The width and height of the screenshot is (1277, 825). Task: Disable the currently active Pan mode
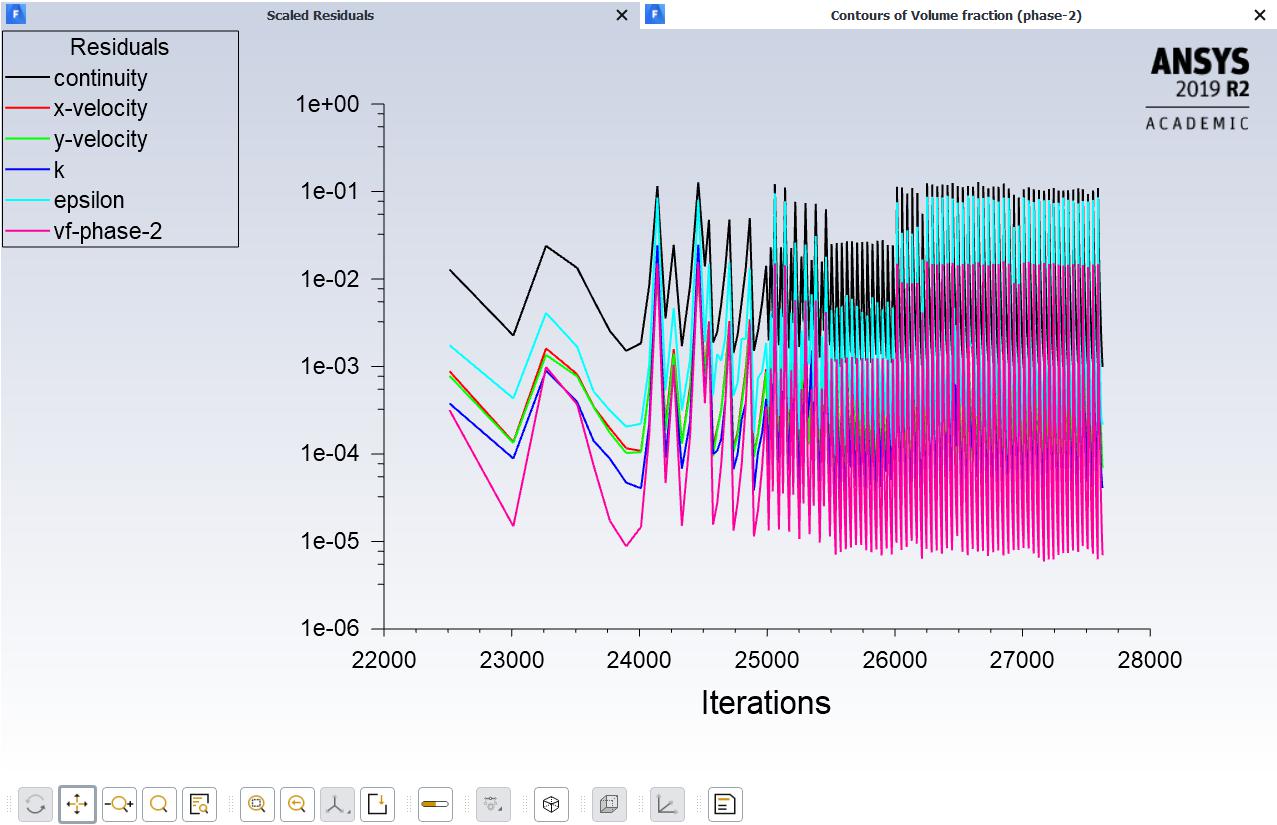[77, 803]
